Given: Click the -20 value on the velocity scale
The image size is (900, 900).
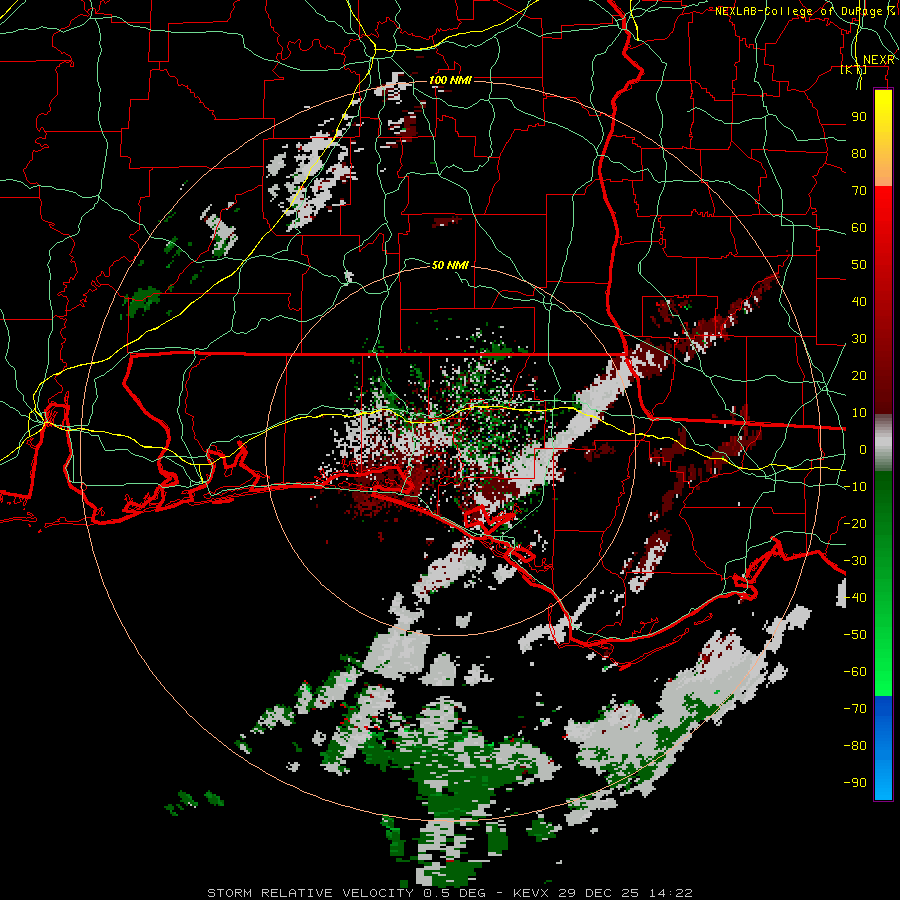Looking at the screenshot, I should [855, 523].
